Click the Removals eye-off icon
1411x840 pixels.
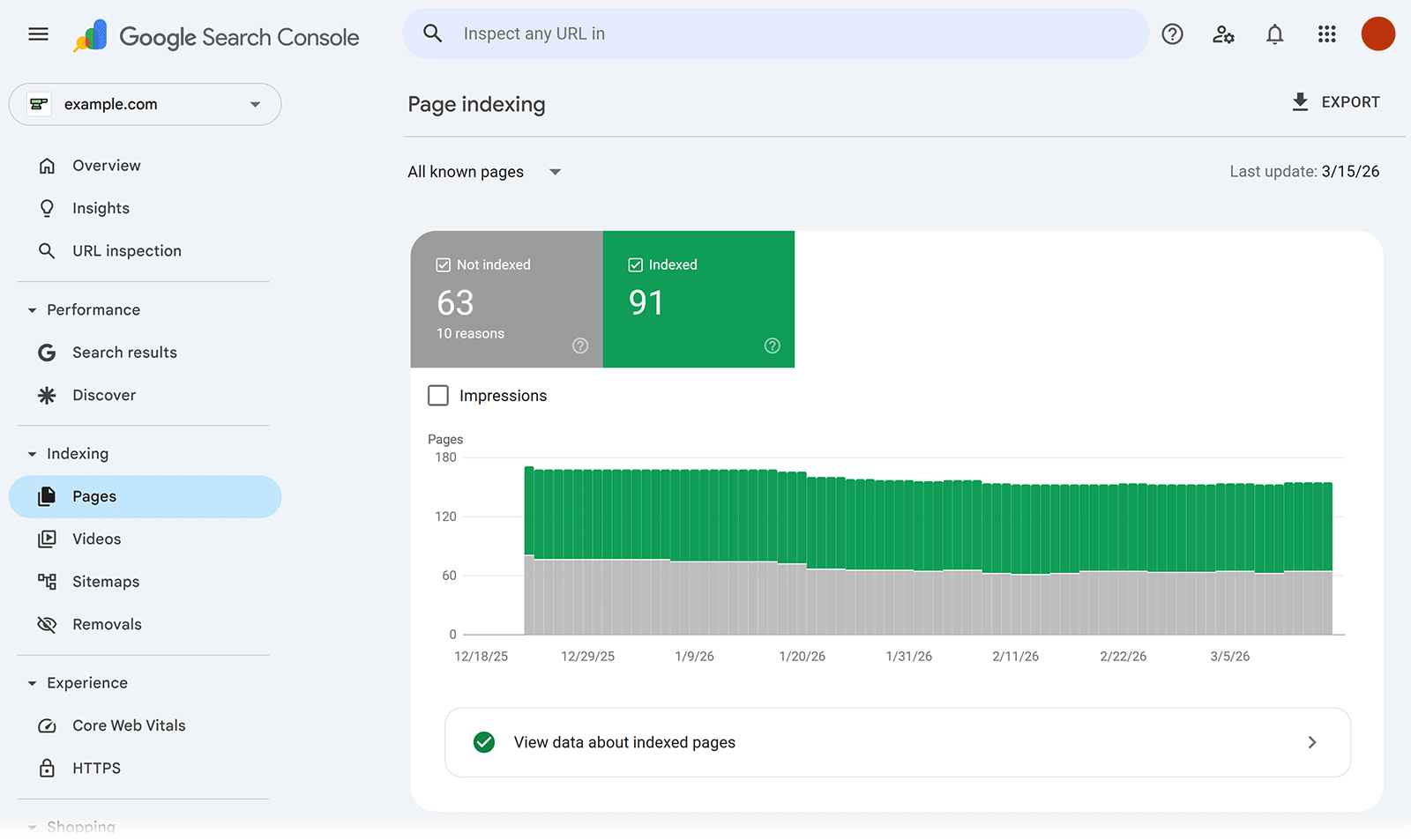pyautogui.click(x=47, y=624)
